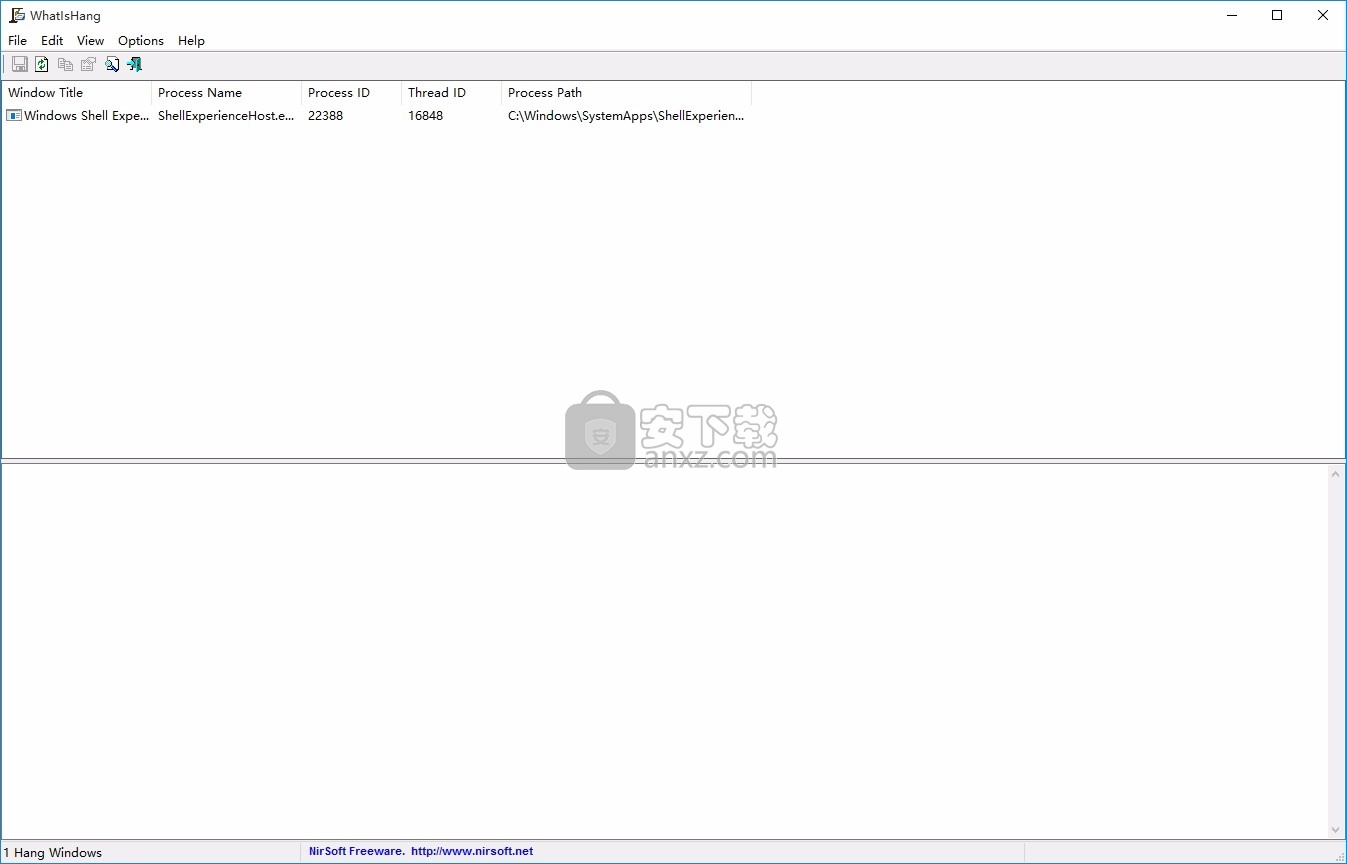Open the Options menu

click(x=141, y=41)
